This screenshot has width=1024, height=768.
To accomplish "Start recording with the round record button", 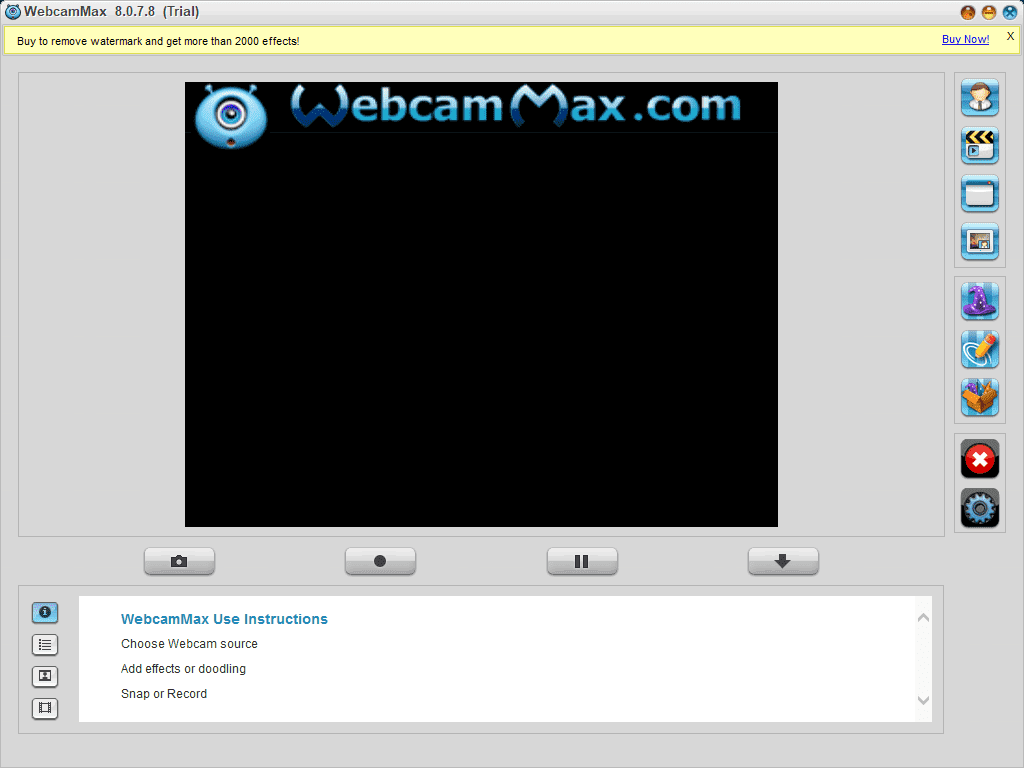I will pos(380,561).
